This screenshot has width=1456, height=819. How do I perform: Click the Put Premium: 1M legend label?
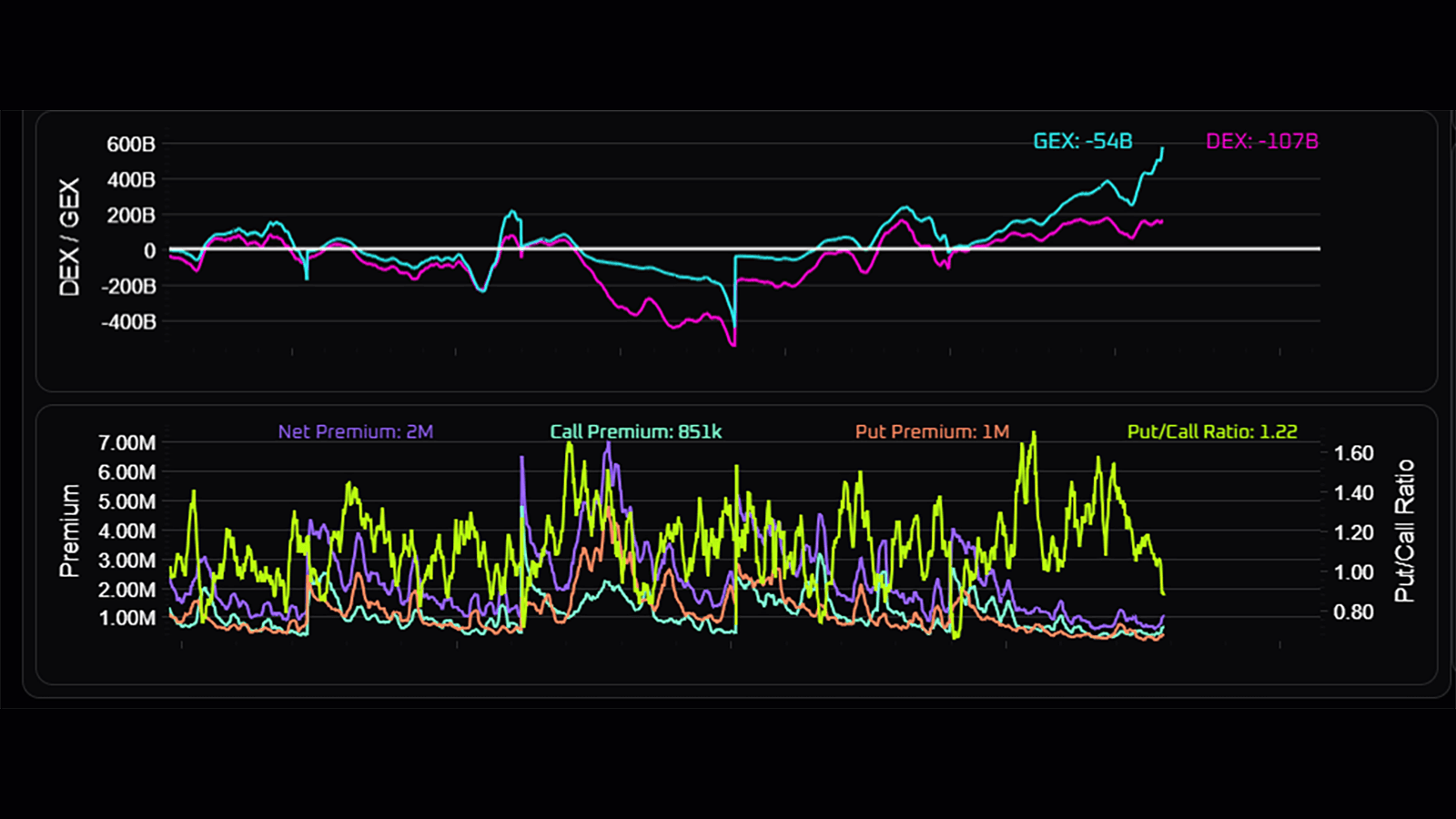coord(932,431)
